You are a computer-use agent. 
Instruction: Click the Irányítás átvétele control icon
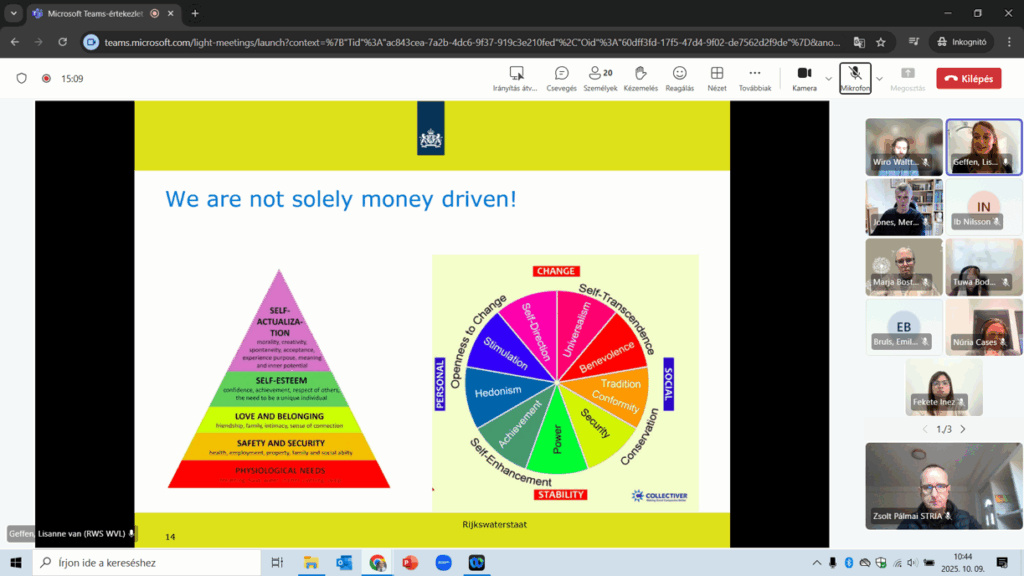point(516,78)
